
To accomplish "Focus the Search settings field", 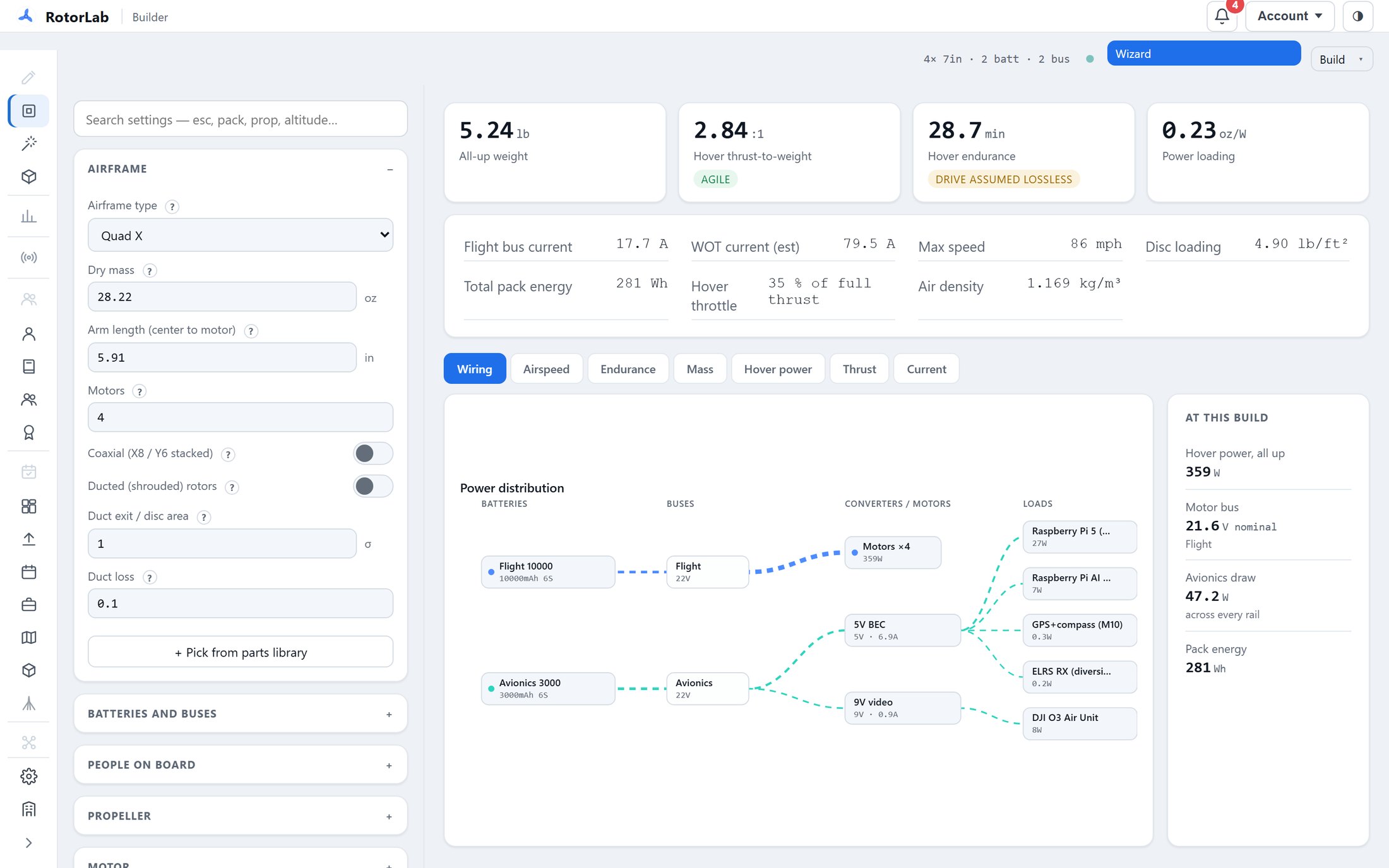I will 241,119.
